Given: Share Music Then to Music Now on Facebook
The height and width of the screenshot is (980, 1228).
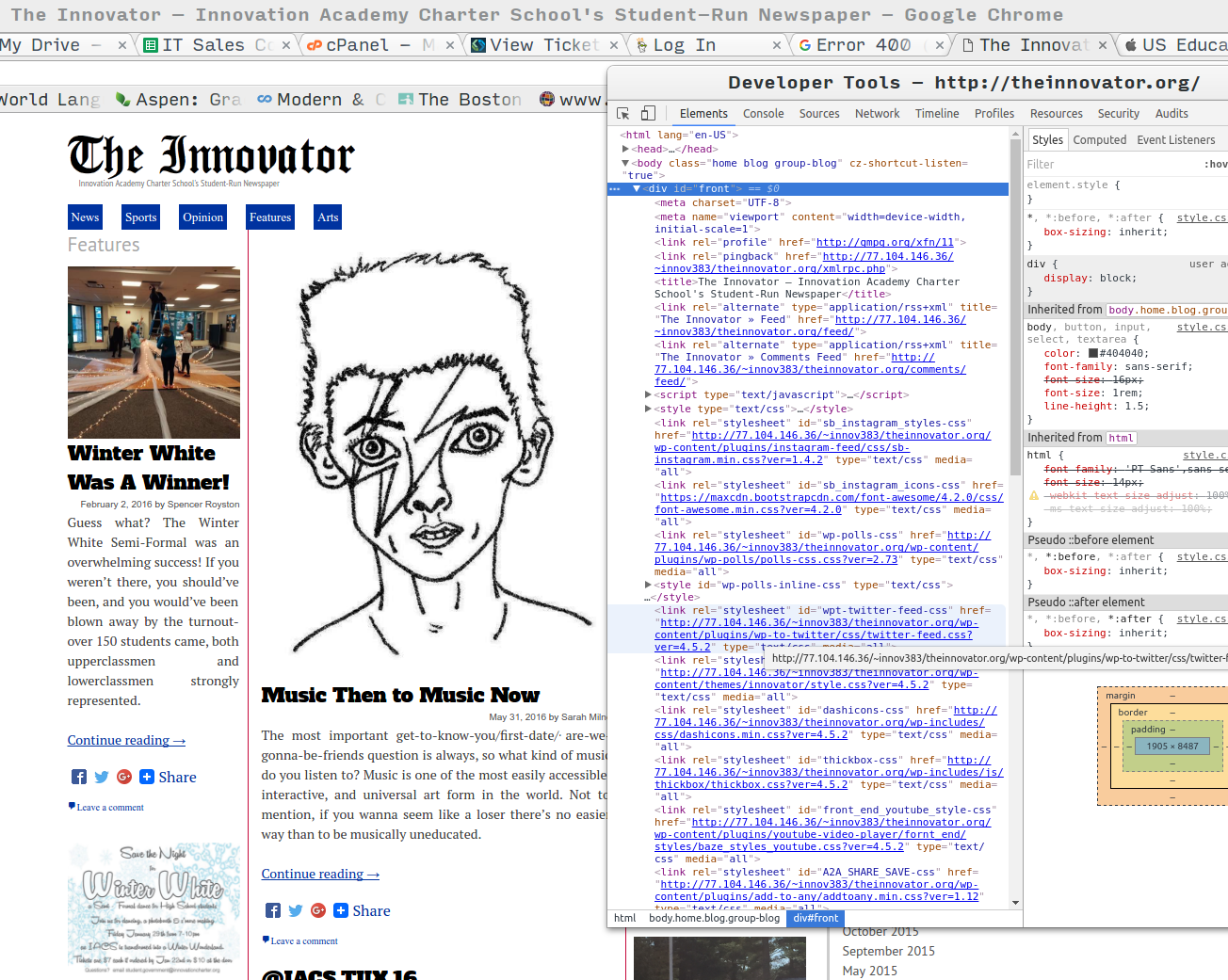Looking at the screenshot, I should (x=273, y=910).
